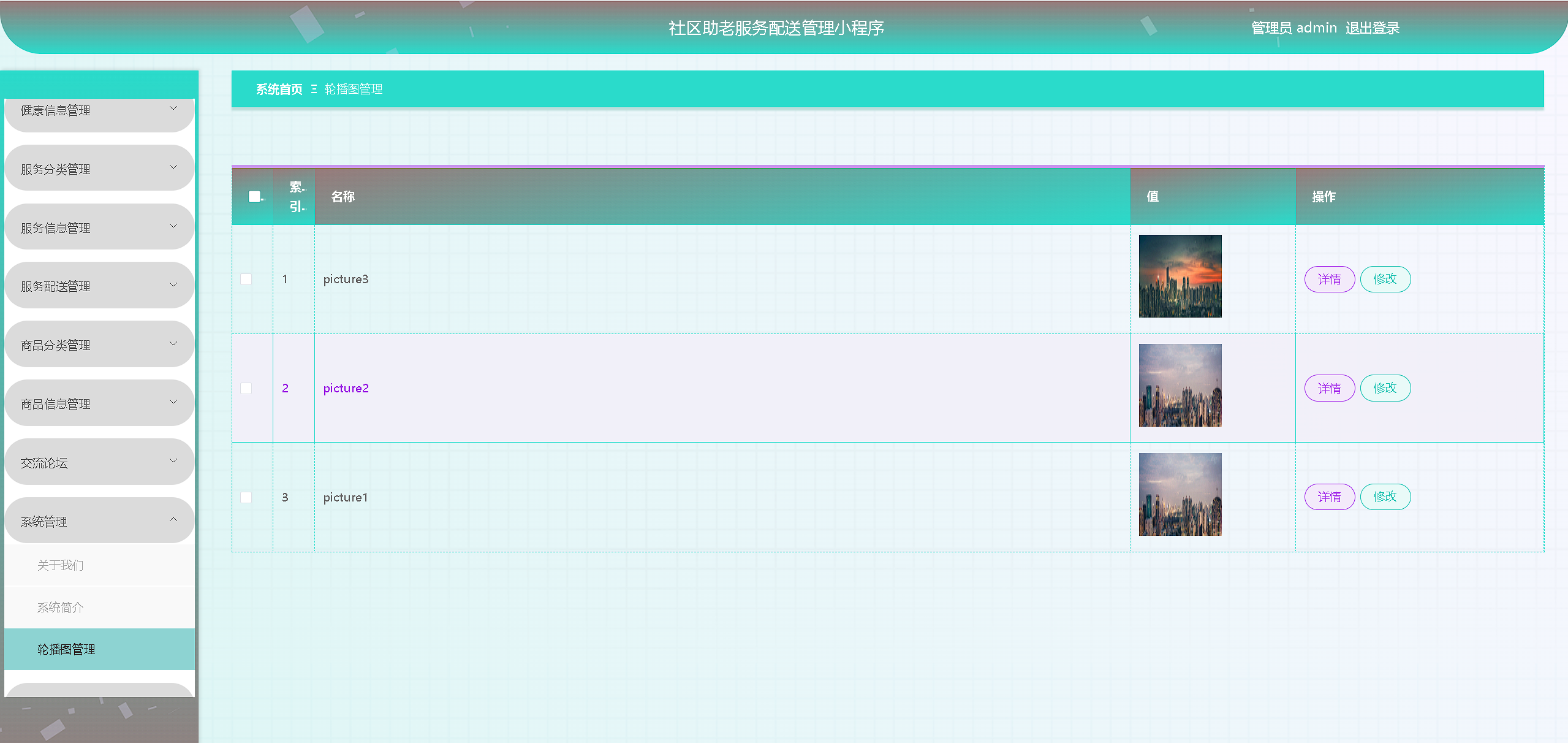Click 详情 button for picture3
This screenshot has height=743, width=1568.
[1329, 280]
